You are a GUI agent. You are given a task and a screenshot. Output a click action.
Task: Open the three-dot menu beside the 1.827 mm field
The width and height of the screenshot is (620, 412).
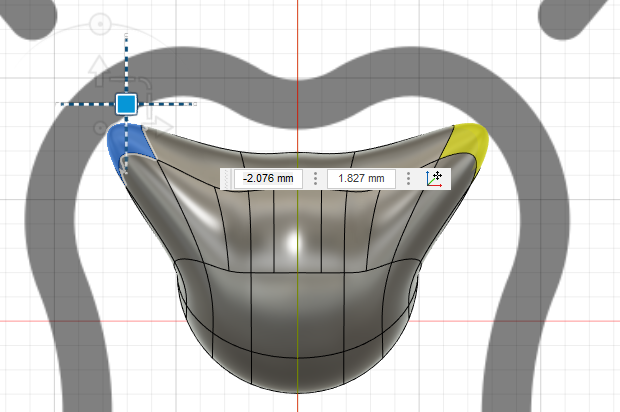(408, 179)
